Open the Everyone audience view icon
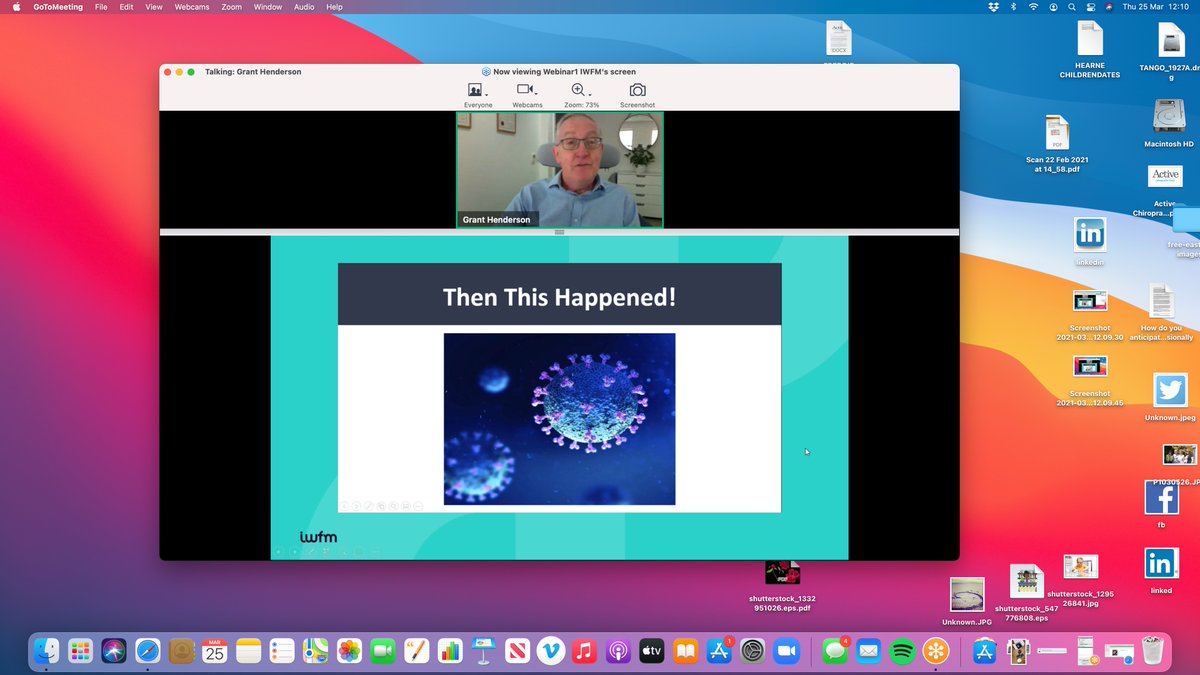The image size is (1200, 675). pos(475,90)
